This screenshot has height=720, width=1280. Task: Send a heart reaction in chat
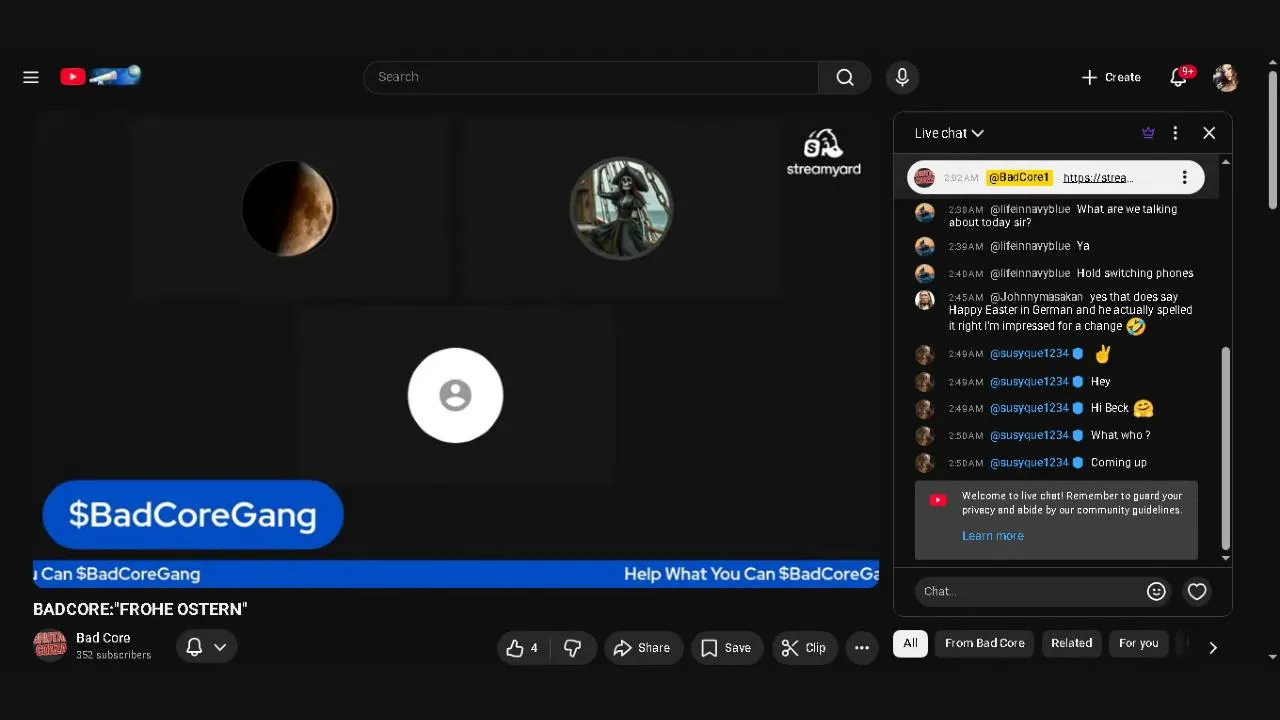pyautogui.click(x=1197, y=591)
